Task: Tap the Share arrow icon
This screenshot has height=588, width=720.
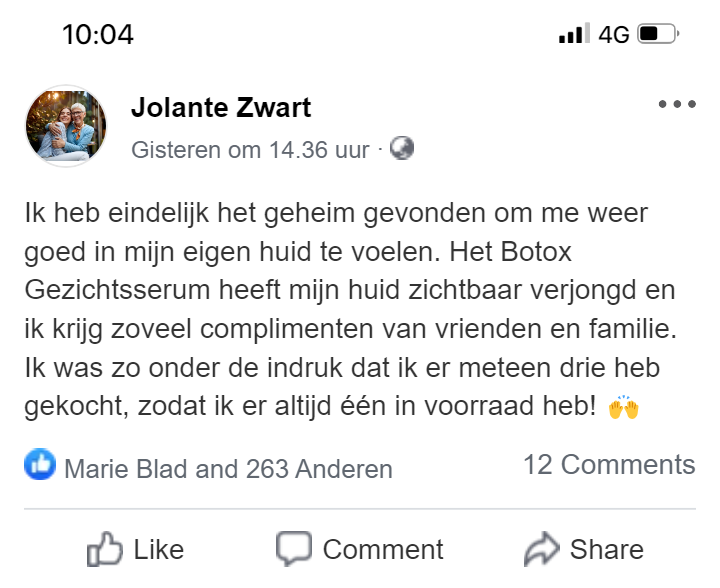Action: coord(542,548)
